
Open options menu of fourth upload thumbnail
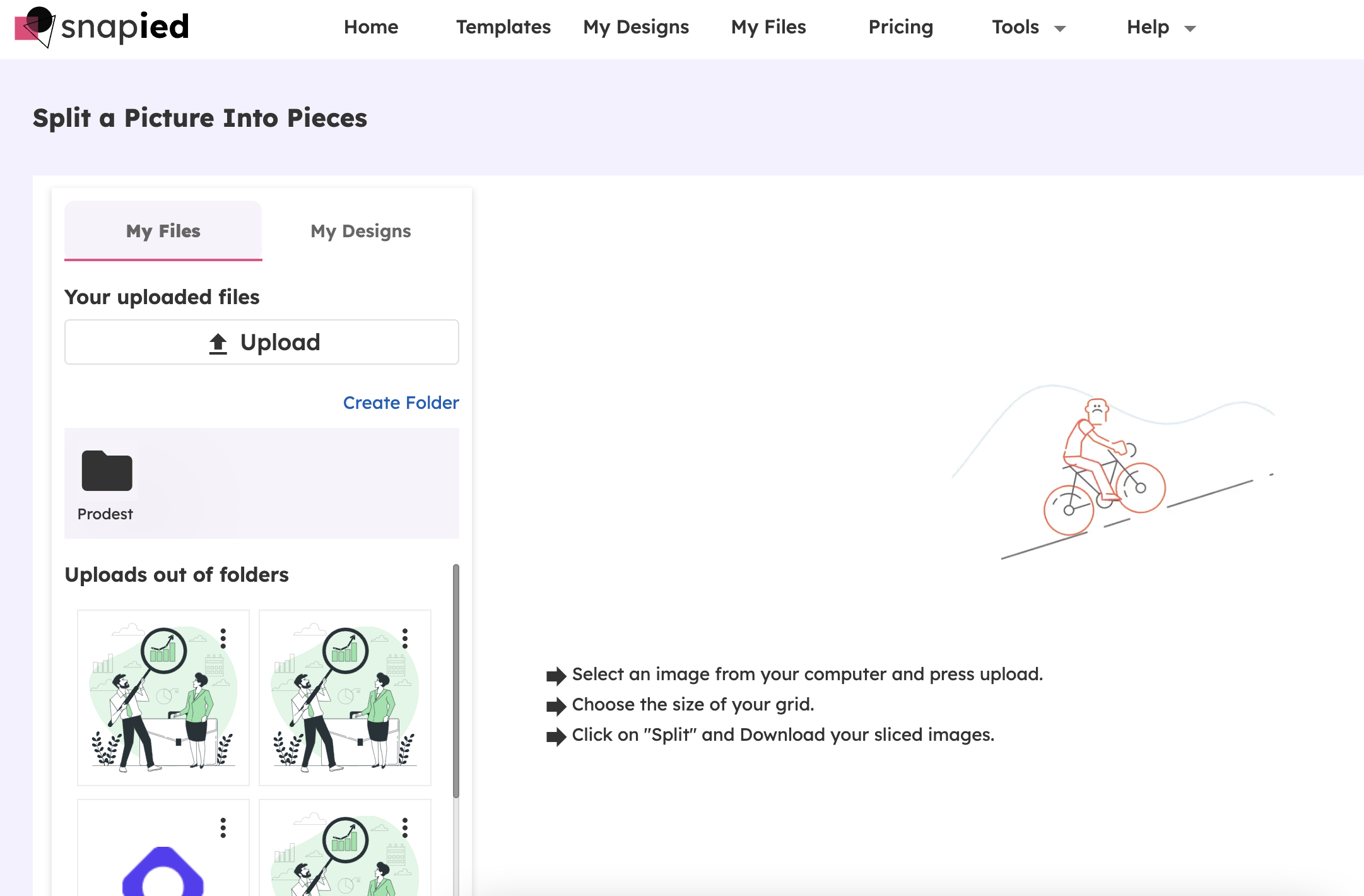[x=405, y=828]
